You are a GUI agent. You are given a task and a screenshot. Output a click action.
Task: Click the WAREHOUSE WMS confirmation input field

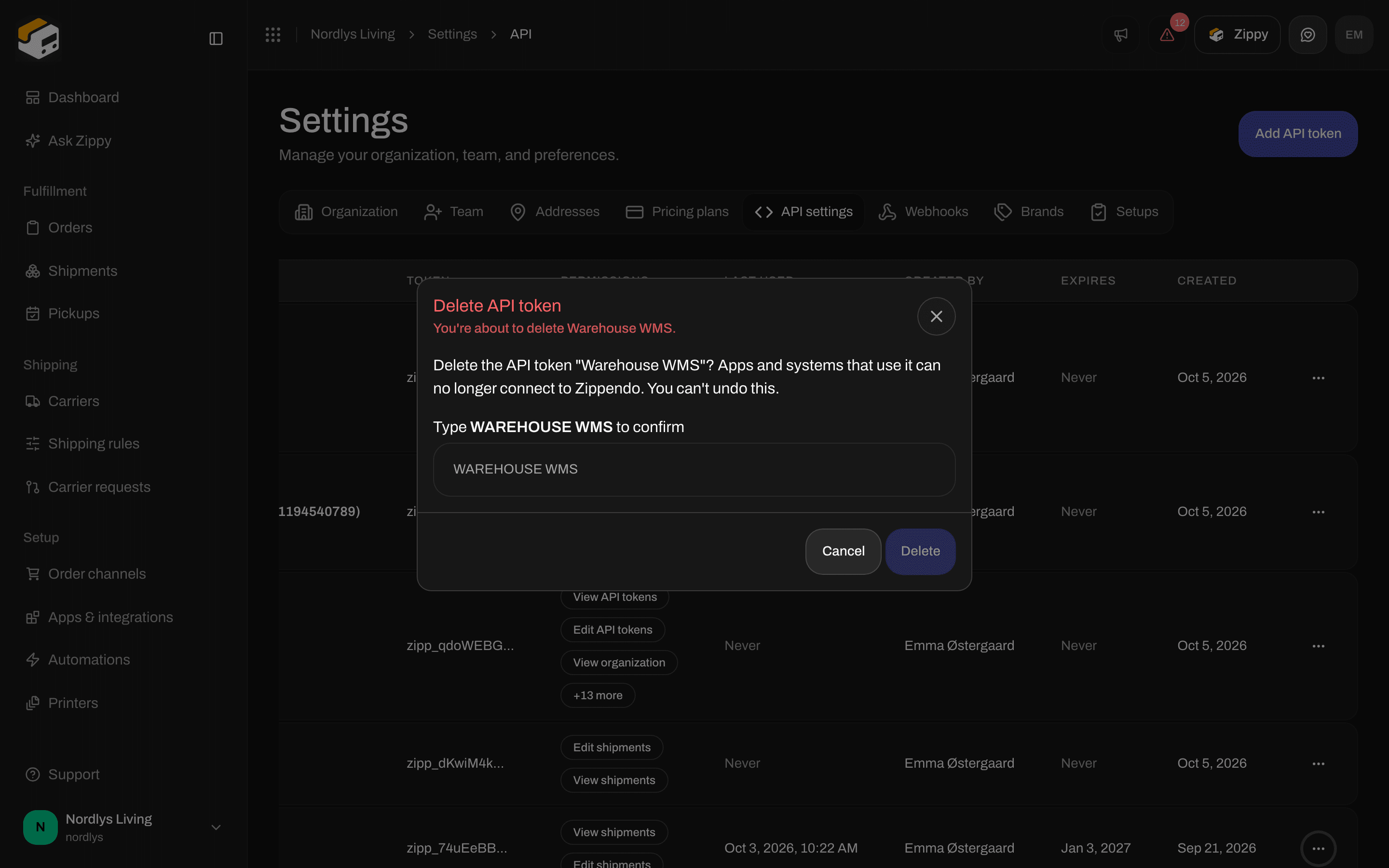pos(694,470)
